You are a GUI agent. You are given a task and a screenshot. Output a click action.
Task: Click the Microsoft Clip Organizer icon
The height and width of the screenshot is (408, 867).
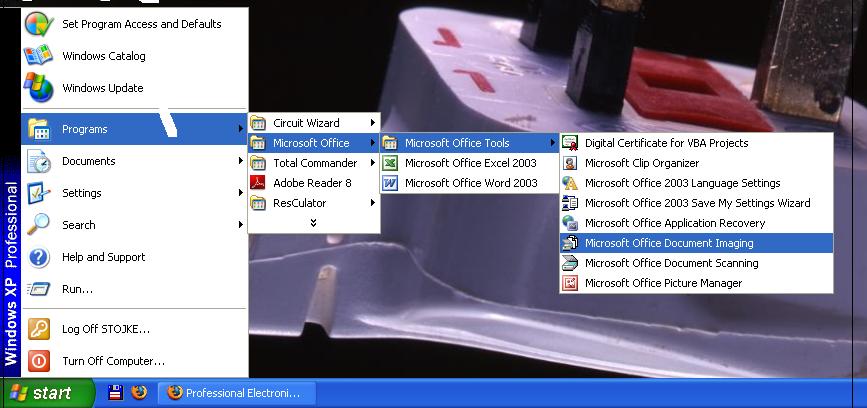pos(570,163)
